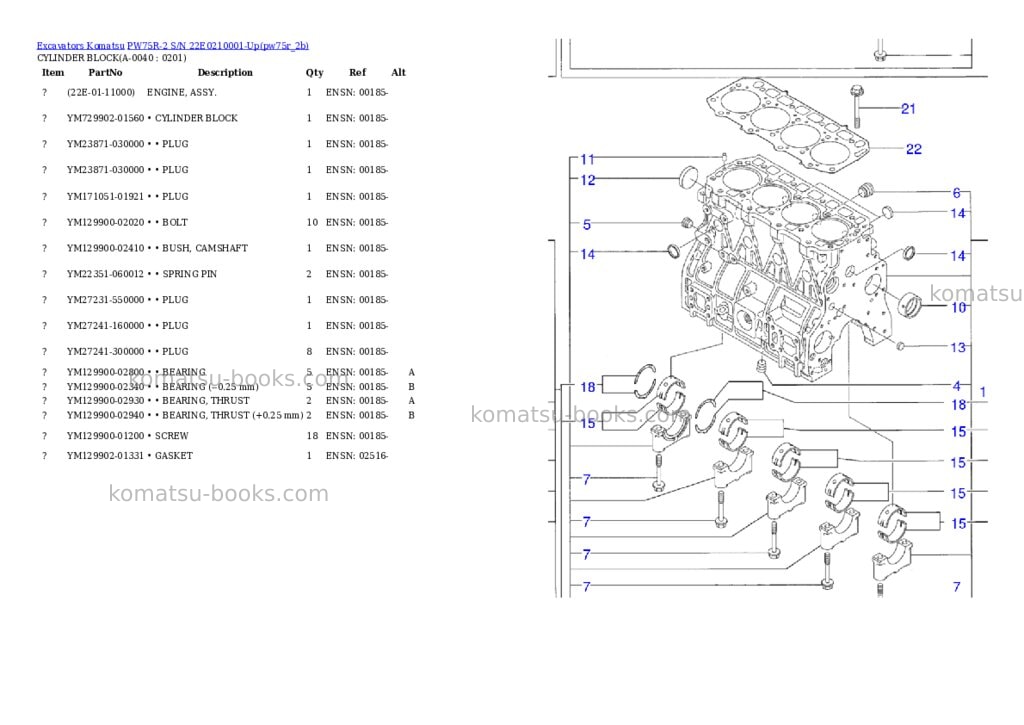This screenshot has width=1024, height=725.
Task: Select part number YM129900-02940
Action: [x=105, y=415]
